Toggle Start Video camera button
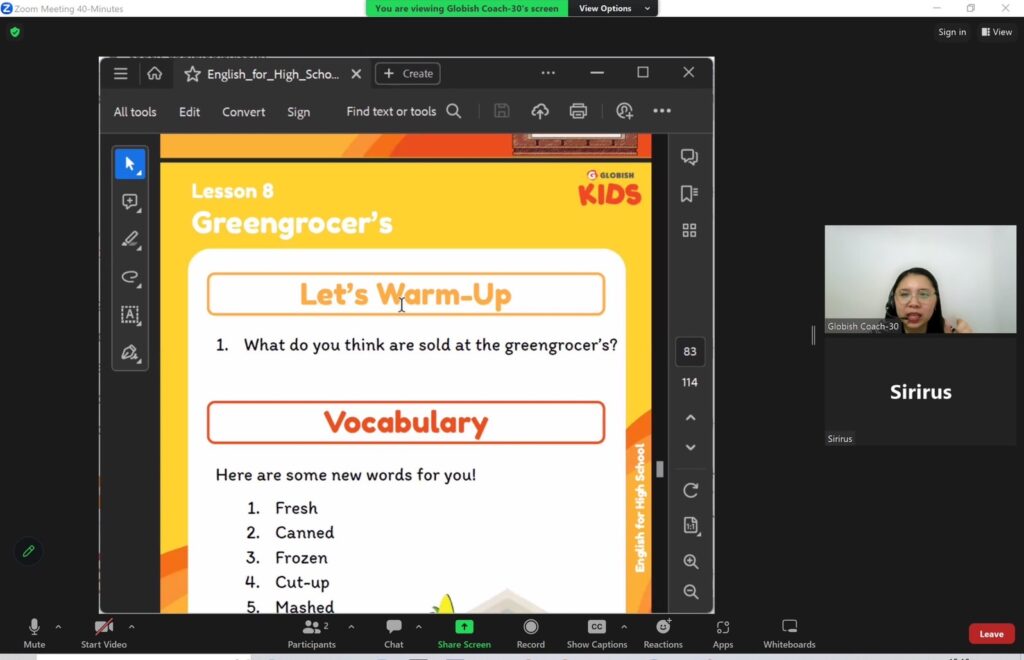The width and height of the screenshot is (1024, 660). 103,632
